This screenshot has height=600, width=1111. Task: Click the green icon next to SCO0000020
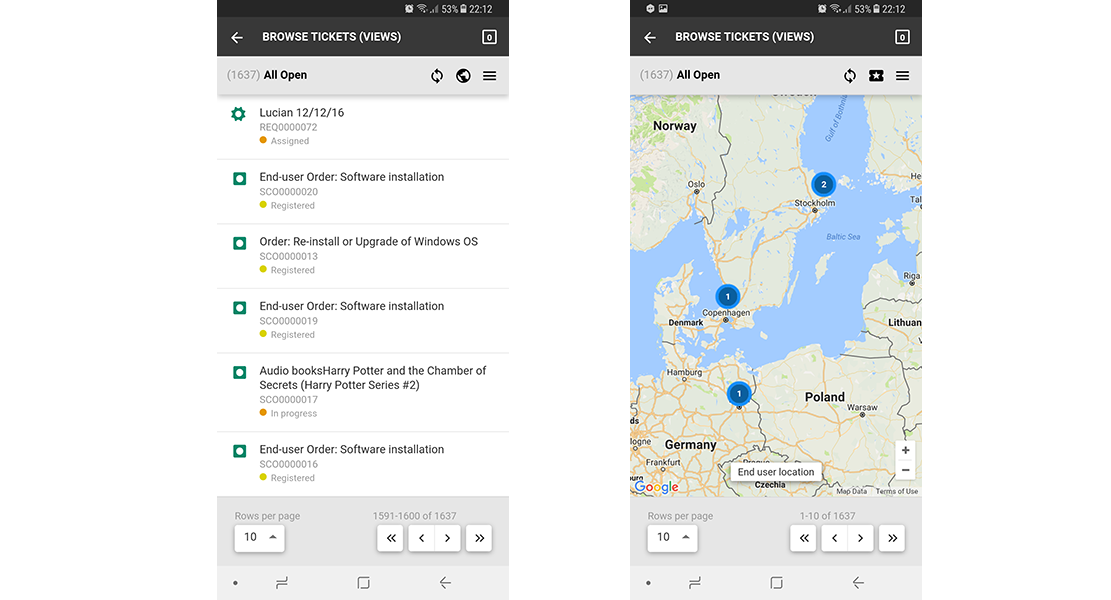click(239, 179)
